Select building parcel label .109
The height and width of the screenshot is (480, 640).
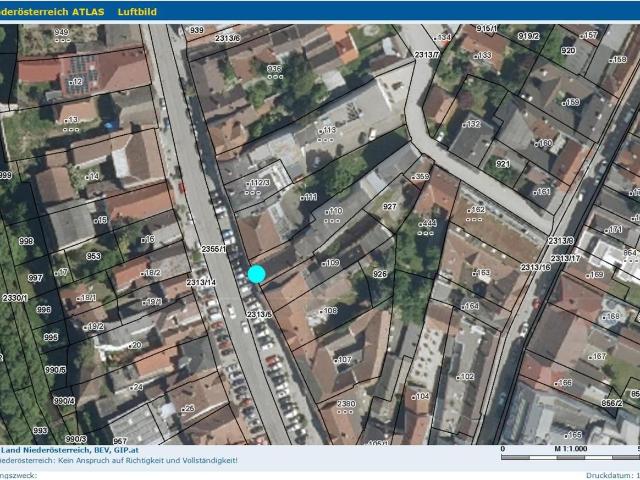[x=331, y=263]
